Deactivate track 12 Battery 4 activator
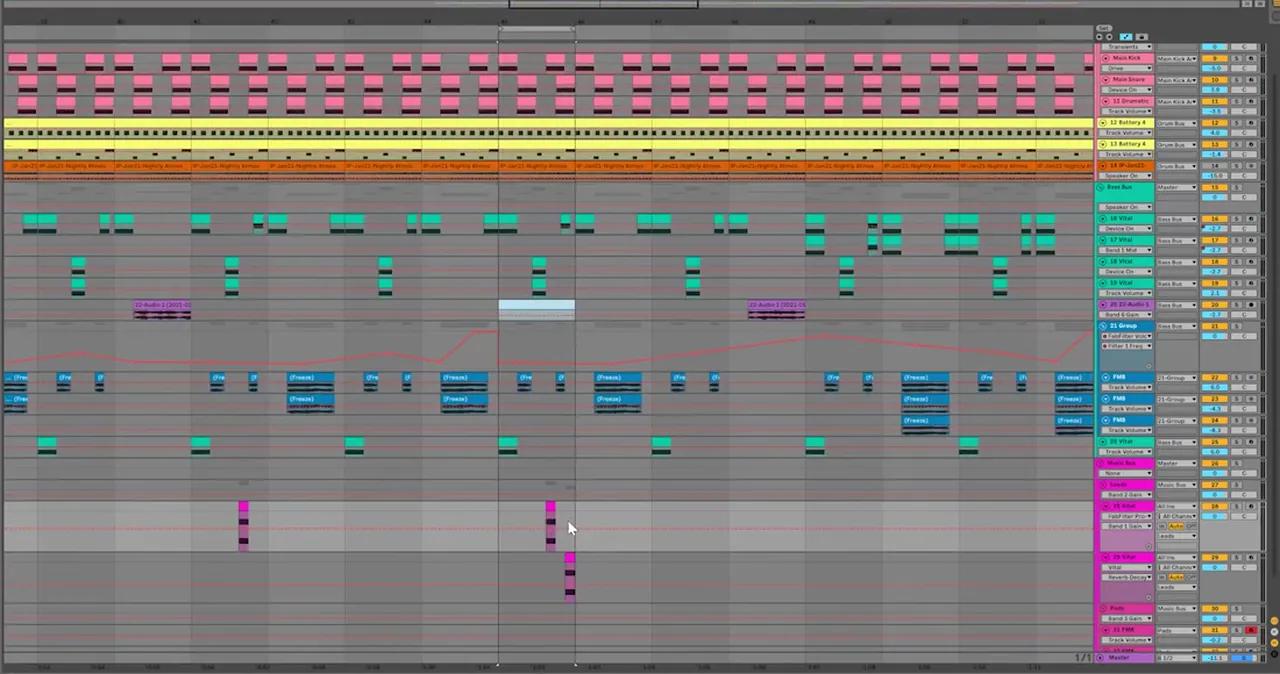 (x=1214, y=122)
